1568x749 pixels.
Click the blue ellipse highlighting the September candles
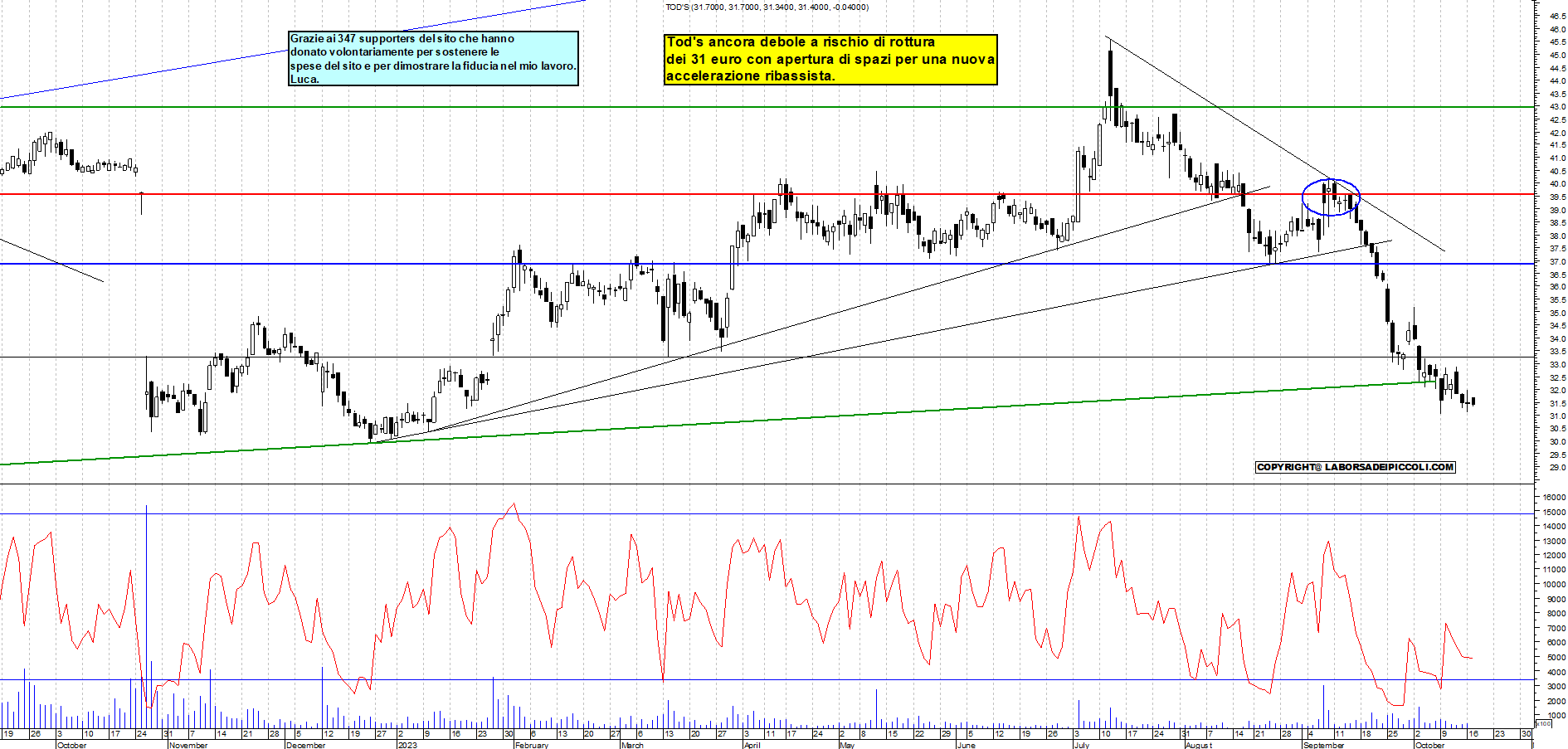coord(1331,197)
